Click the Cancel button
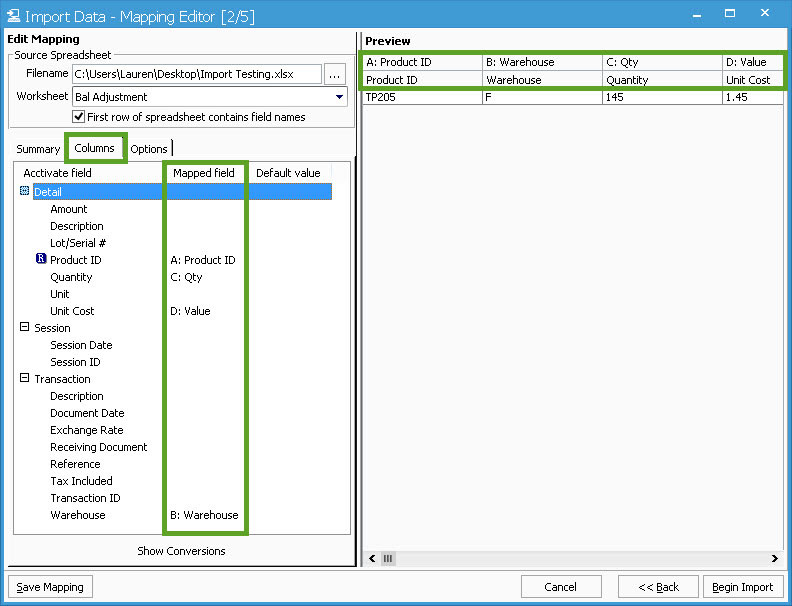This screenshot has height=606, width=792. click(x=561, y=587)
